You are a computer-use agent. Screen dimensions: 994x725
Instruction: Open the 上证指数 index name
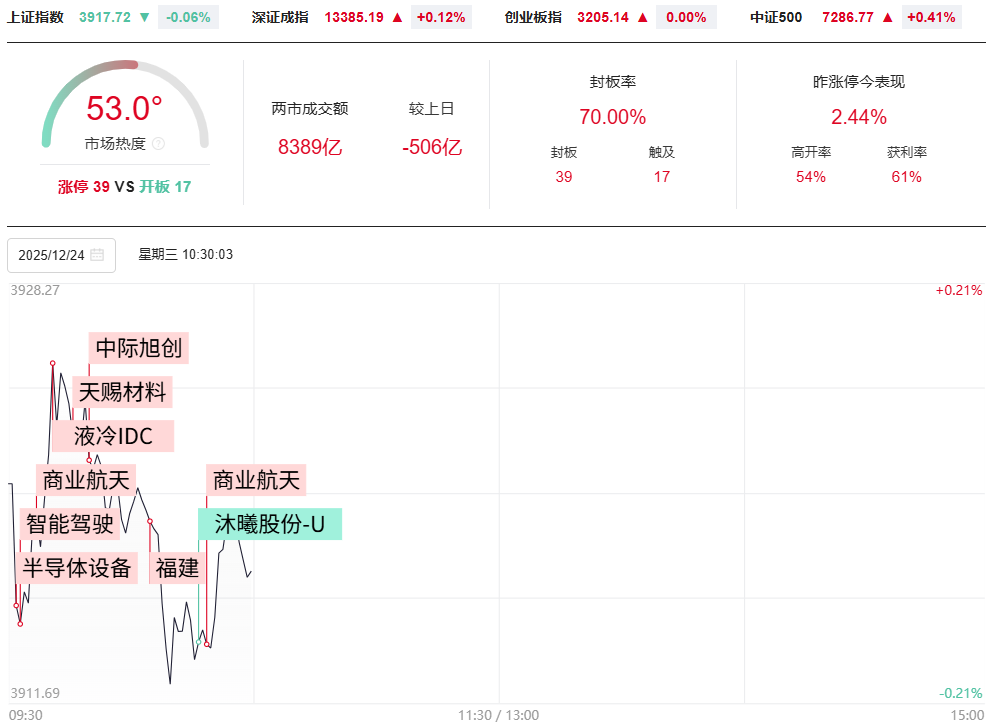coord(35,17)
